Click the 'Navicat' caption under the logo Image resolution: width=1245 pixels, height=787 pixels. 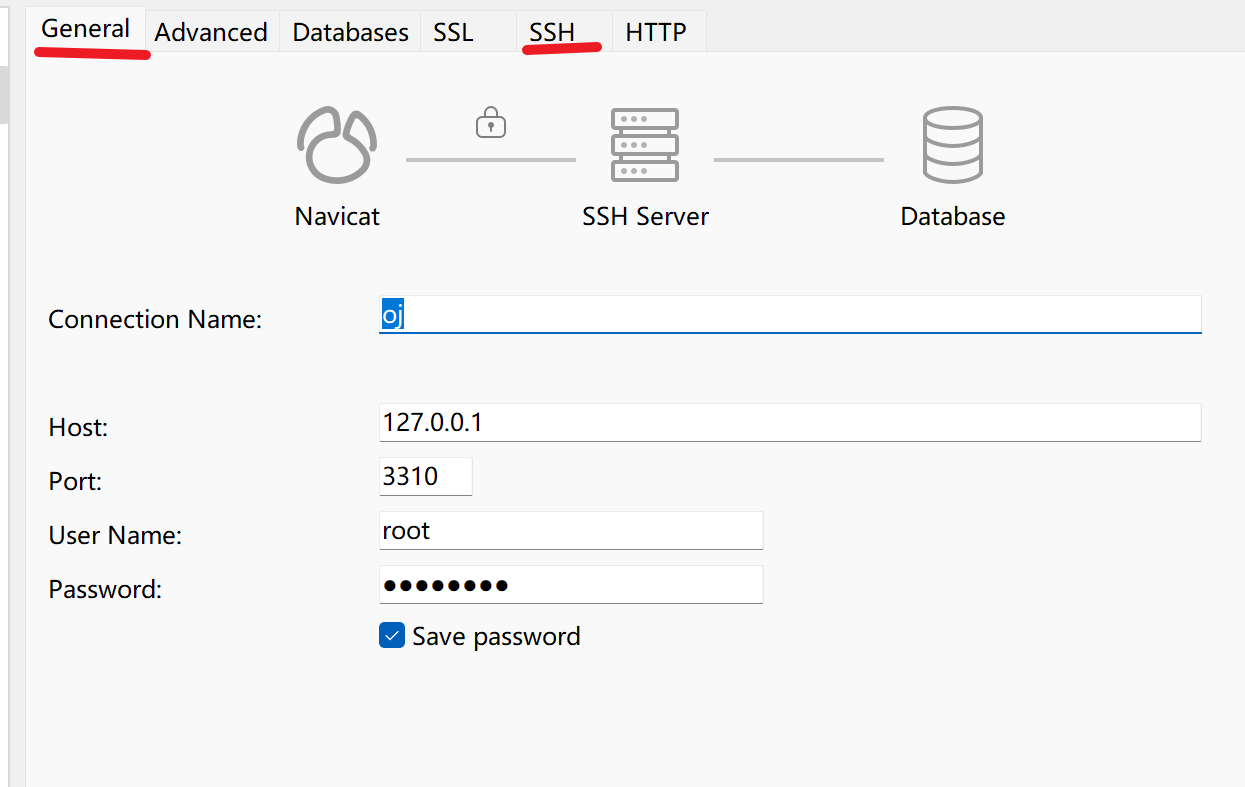[337, 217]
